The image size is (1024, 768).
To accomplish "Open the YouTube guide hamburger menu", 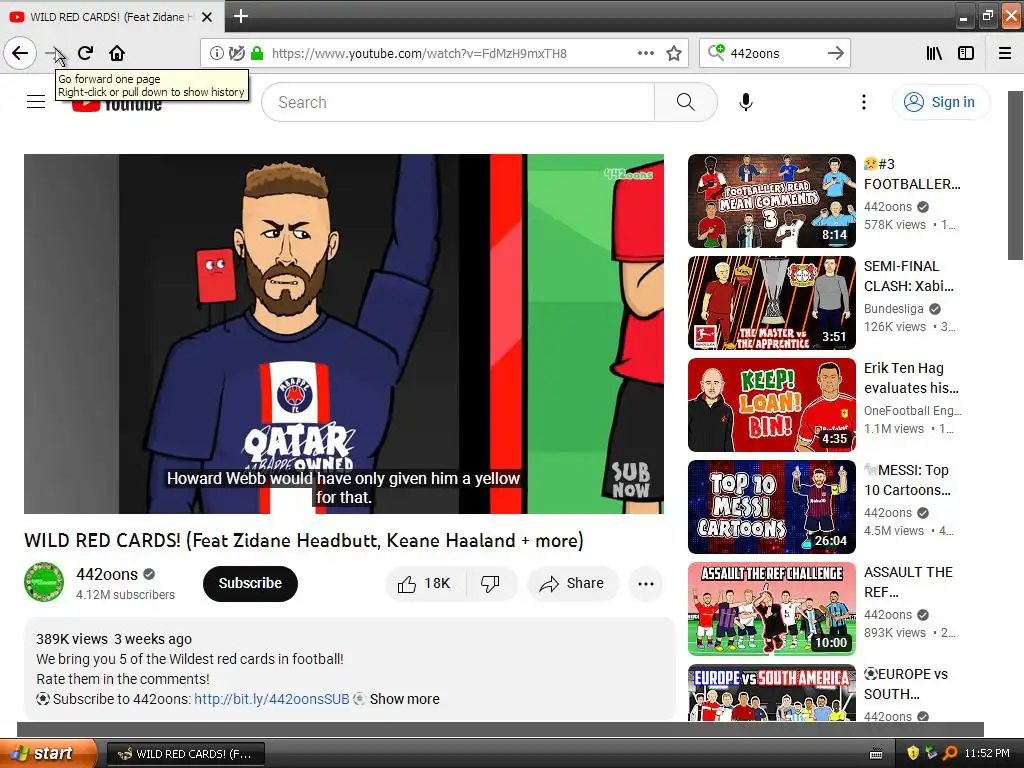I will (36, 102).
